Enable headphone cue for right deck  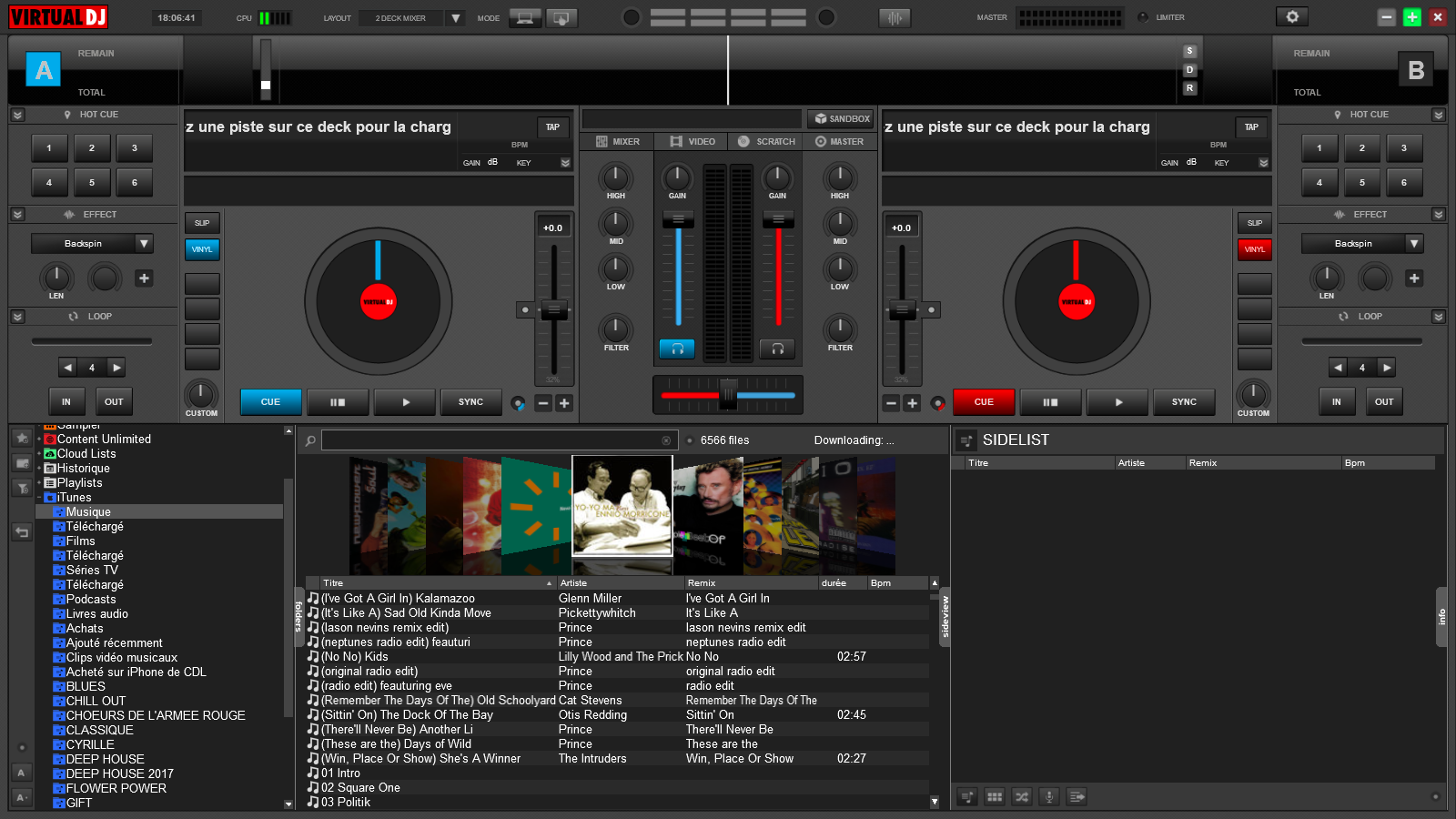click(777, 349)
